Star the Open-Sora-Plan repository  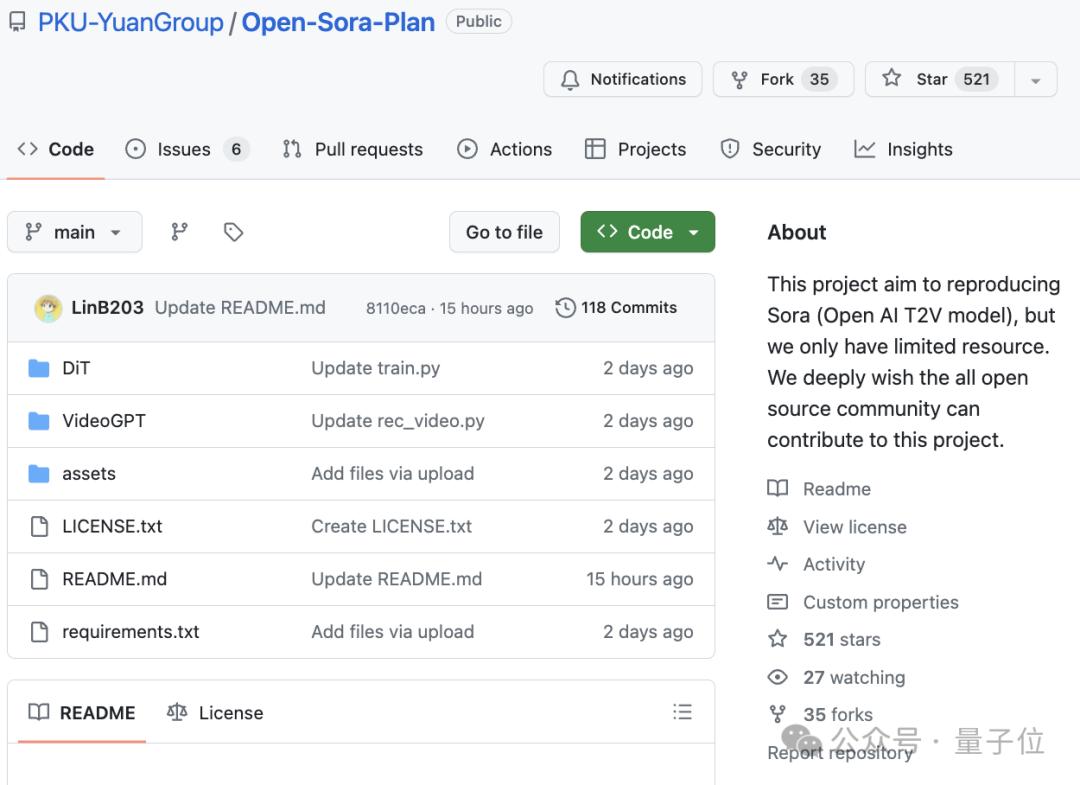pos(932,80)
